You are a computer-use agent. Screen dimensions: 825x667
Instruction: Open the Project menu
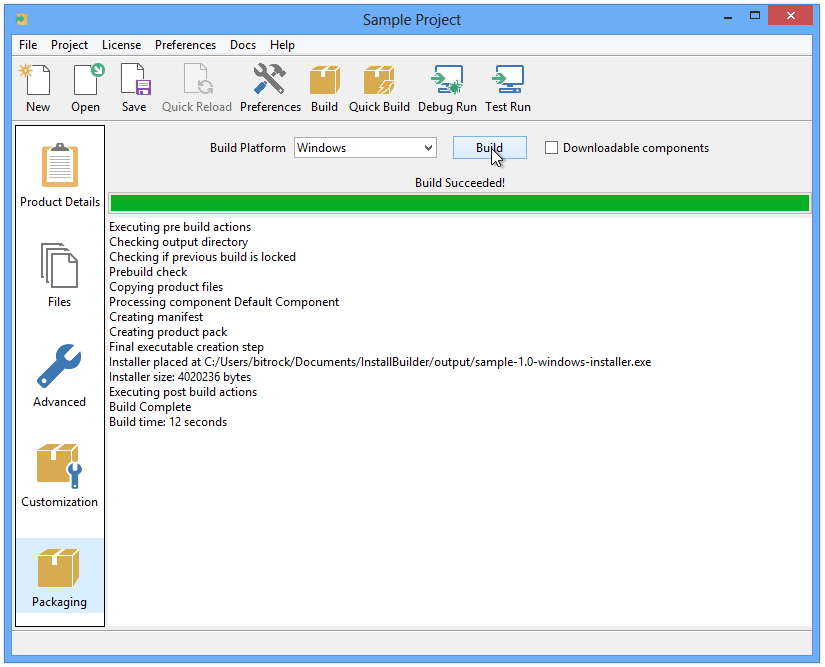(x=69, y=45)
